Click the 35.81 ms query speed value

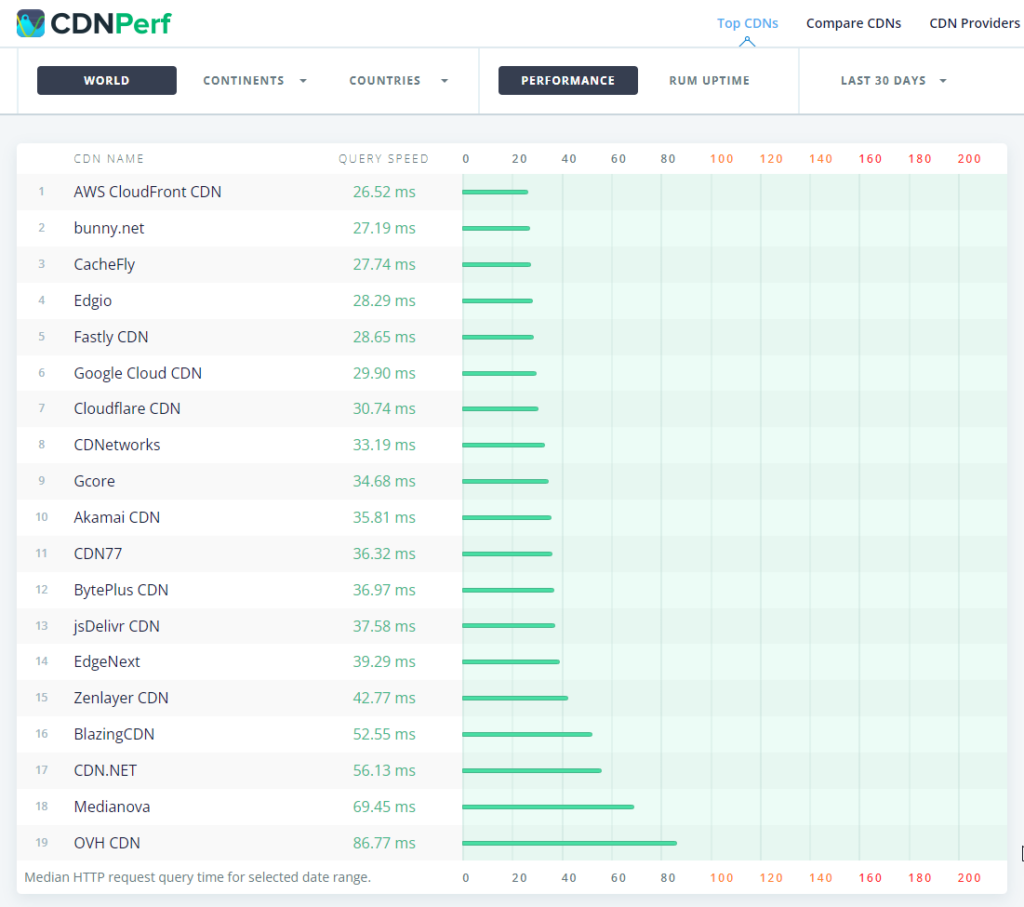point(384,517)
